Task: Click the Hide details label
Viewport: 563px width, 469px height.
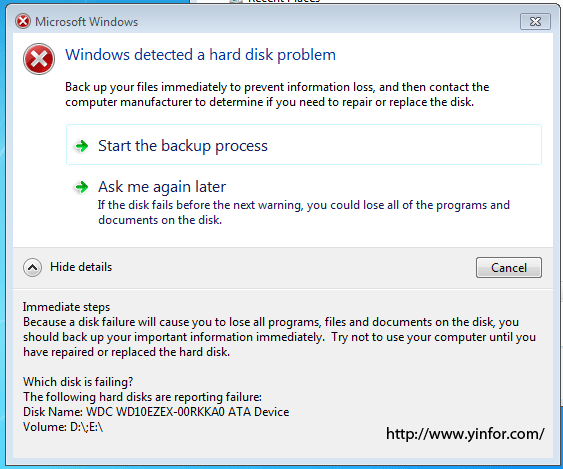Action: [81, 267]
